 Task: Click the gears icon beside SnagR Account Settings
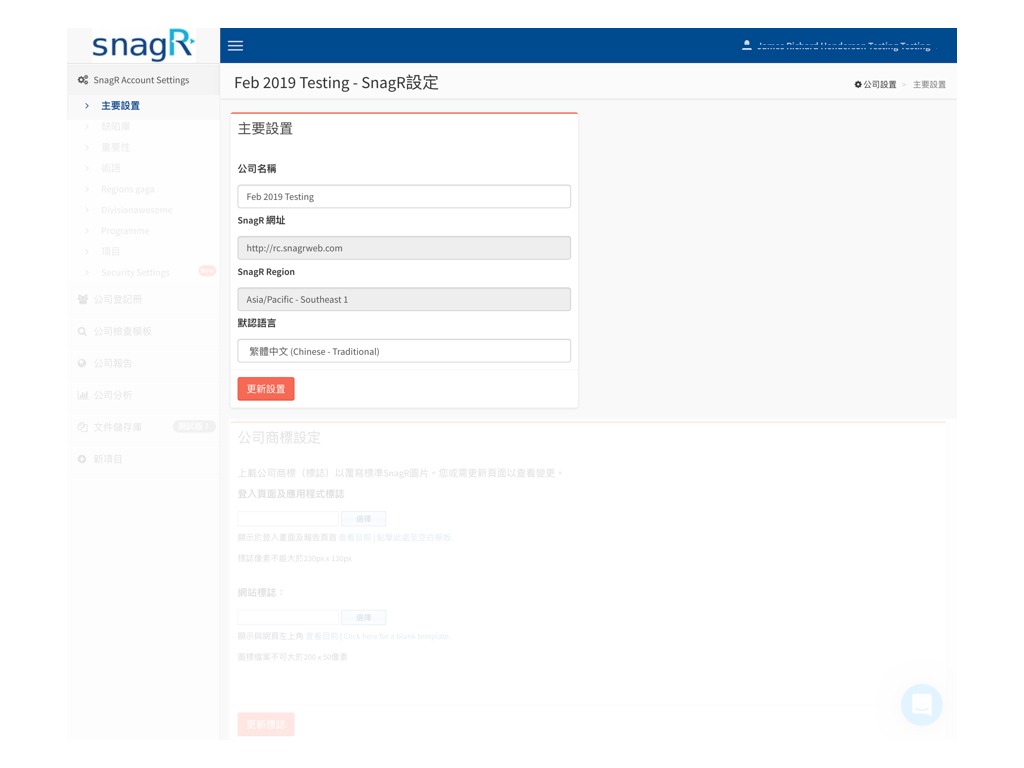click(x=83, y=80)
